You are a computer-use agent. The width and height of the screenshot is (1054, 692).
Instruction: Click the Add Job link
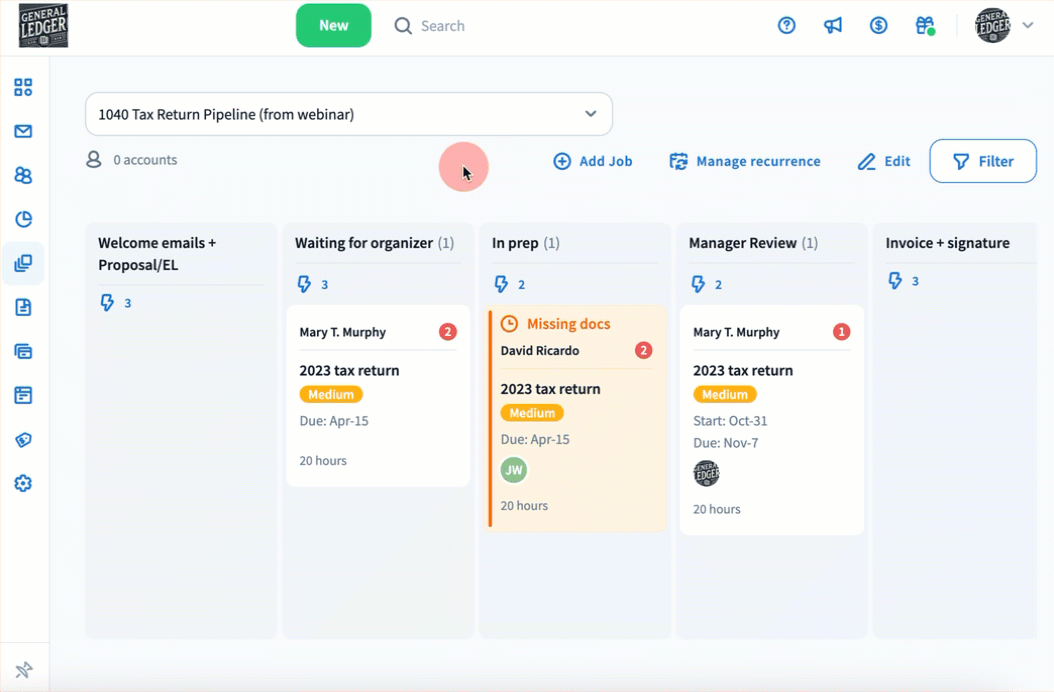point(593,161)
